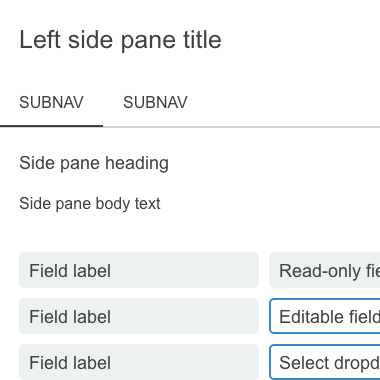Click the Side pane body text
Viewport: 380px width, 380px height.
click(x=90, y=203)
